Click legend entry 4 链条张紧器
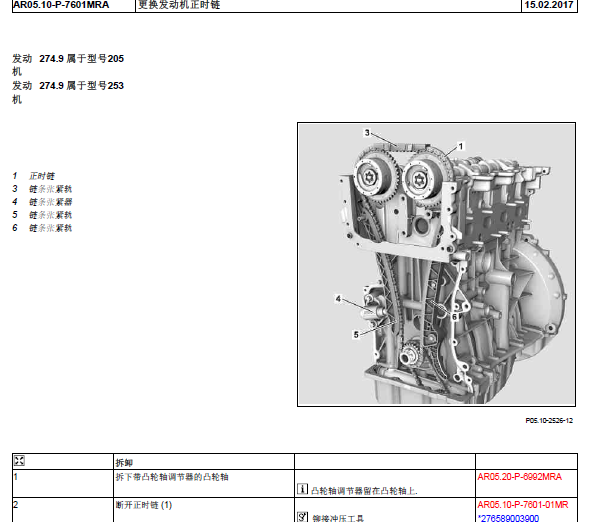This screenshot has width=599, height=522. (42, 202)
